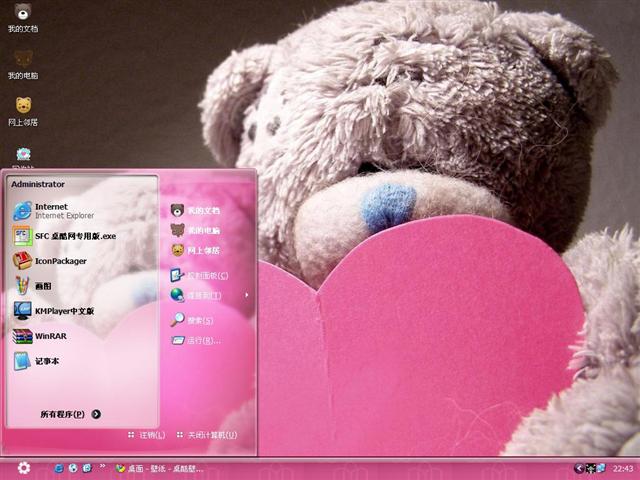The width and height of the screenshot is (640, 480).
Task: Open 搜索(S) search entry
Action: tap(192, 320)
